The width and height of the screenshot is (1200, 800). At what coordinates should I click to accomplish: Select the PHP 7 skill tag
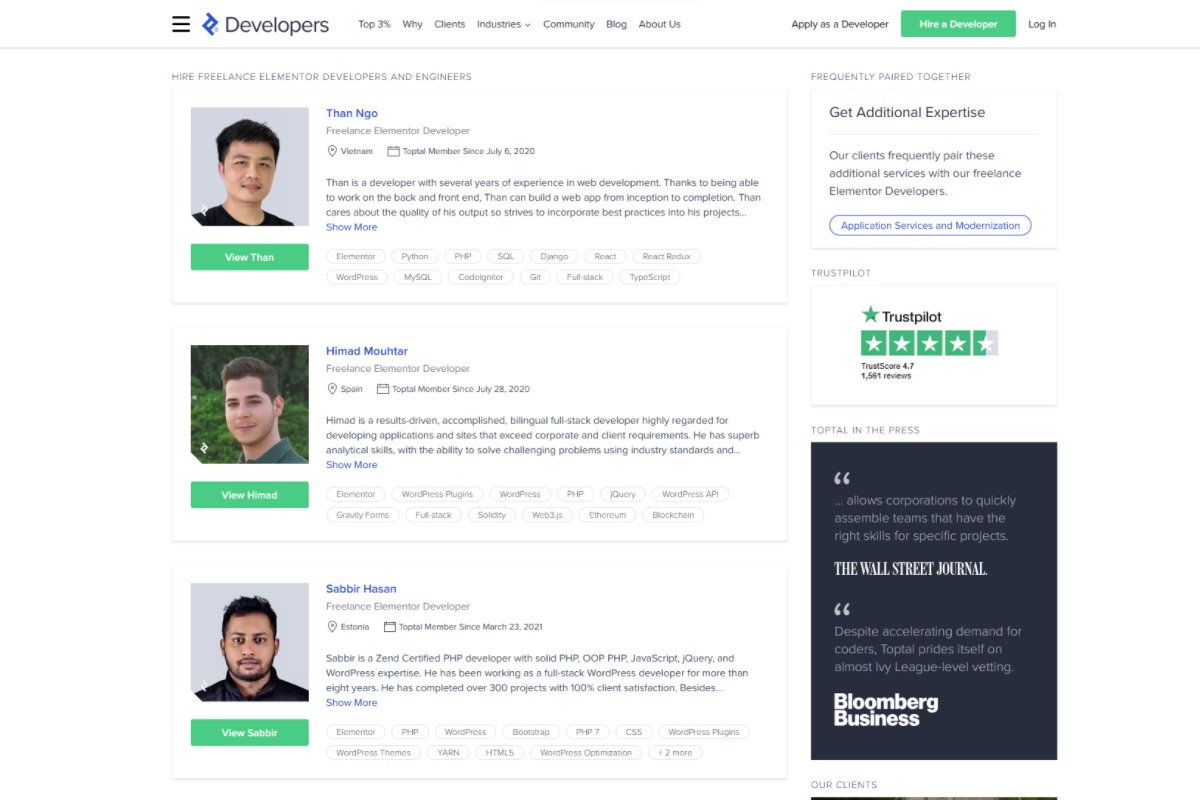pyautogui.click(x=588, y=733)
